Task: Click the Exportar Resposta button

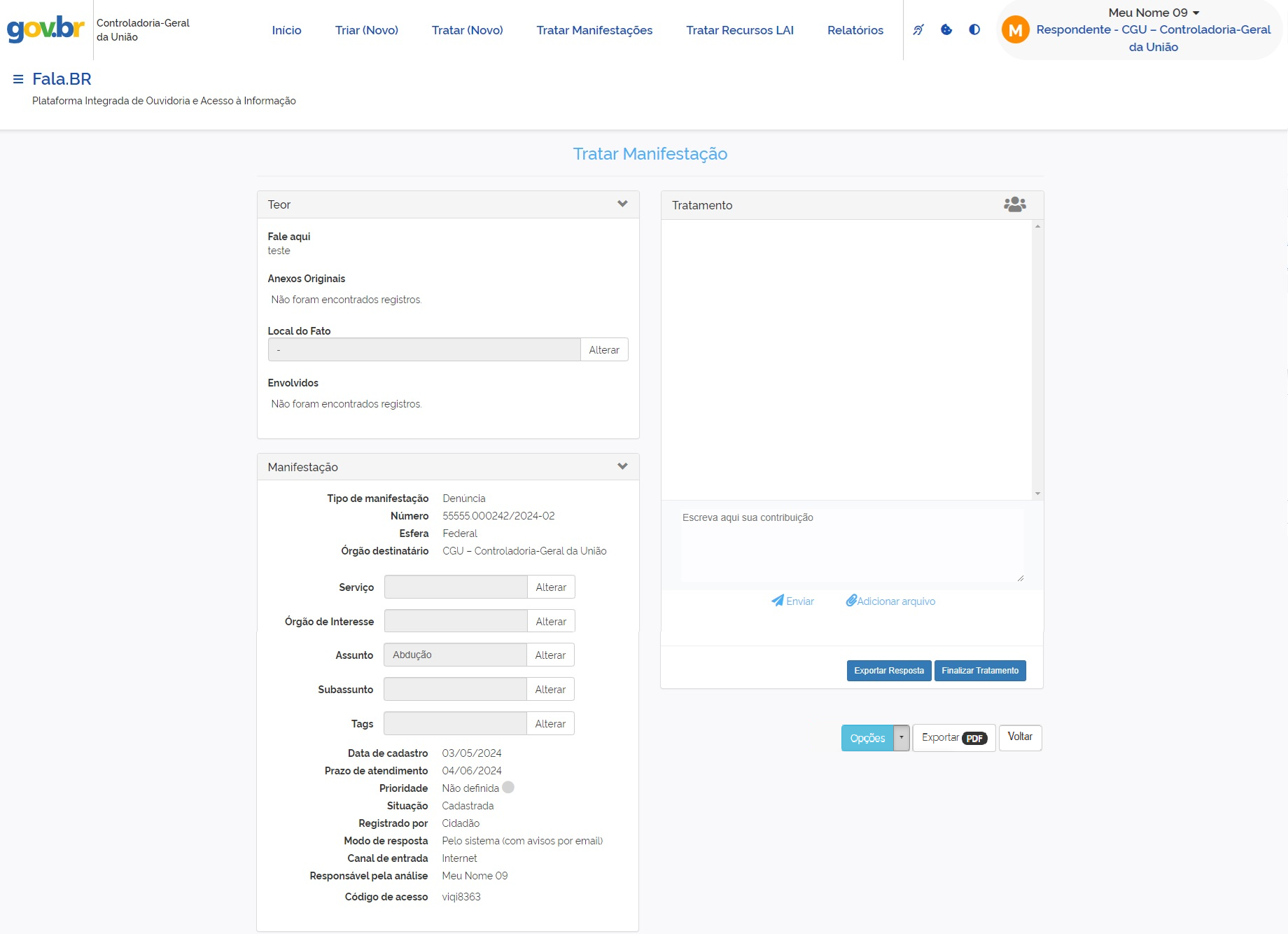Action: pos(889,671)
